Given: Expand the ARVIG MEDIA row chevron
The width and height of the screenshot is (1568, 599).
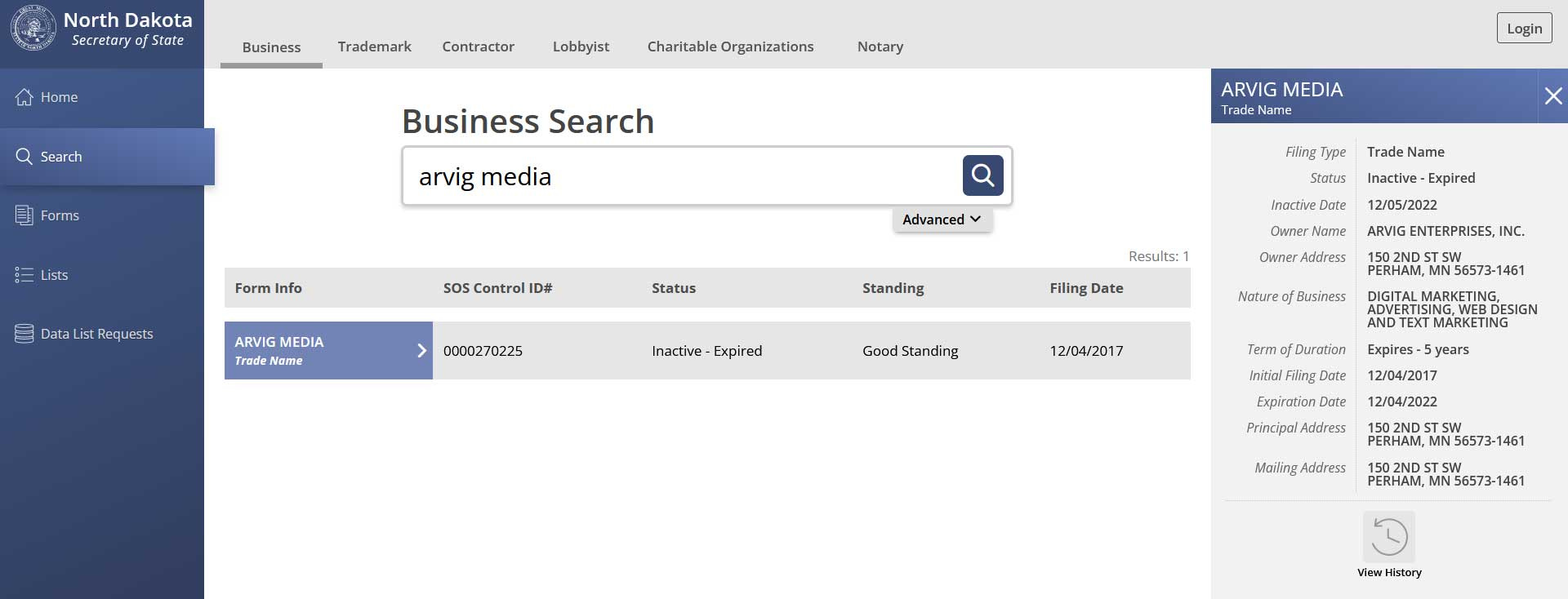Looking at the screenshot, I should point(421,351).
